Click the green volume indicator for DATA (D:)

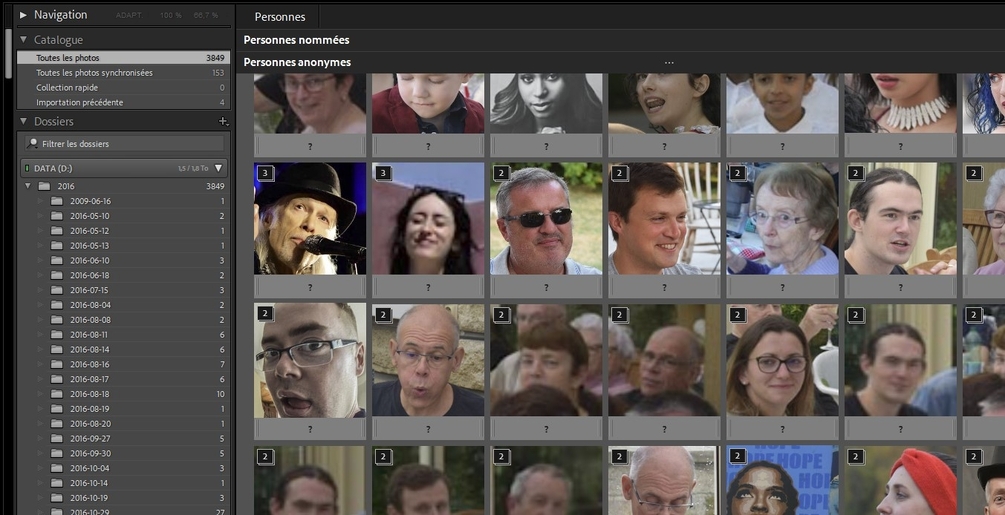[x=26, y=168]
